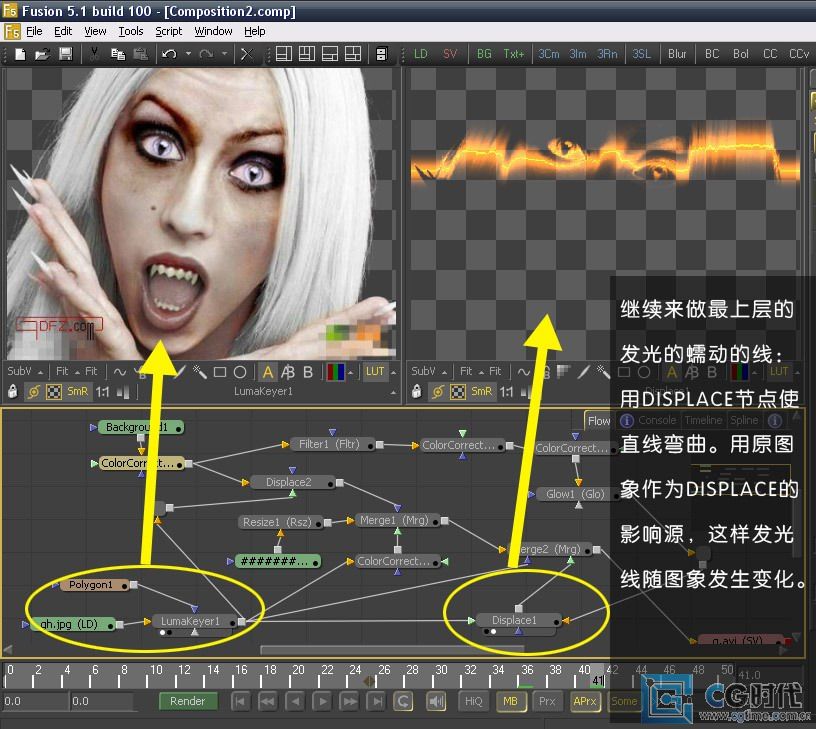816x729 pixels.
Task: Click the waveform curve icon in left viewer
Action: click(x=120, y=372)
